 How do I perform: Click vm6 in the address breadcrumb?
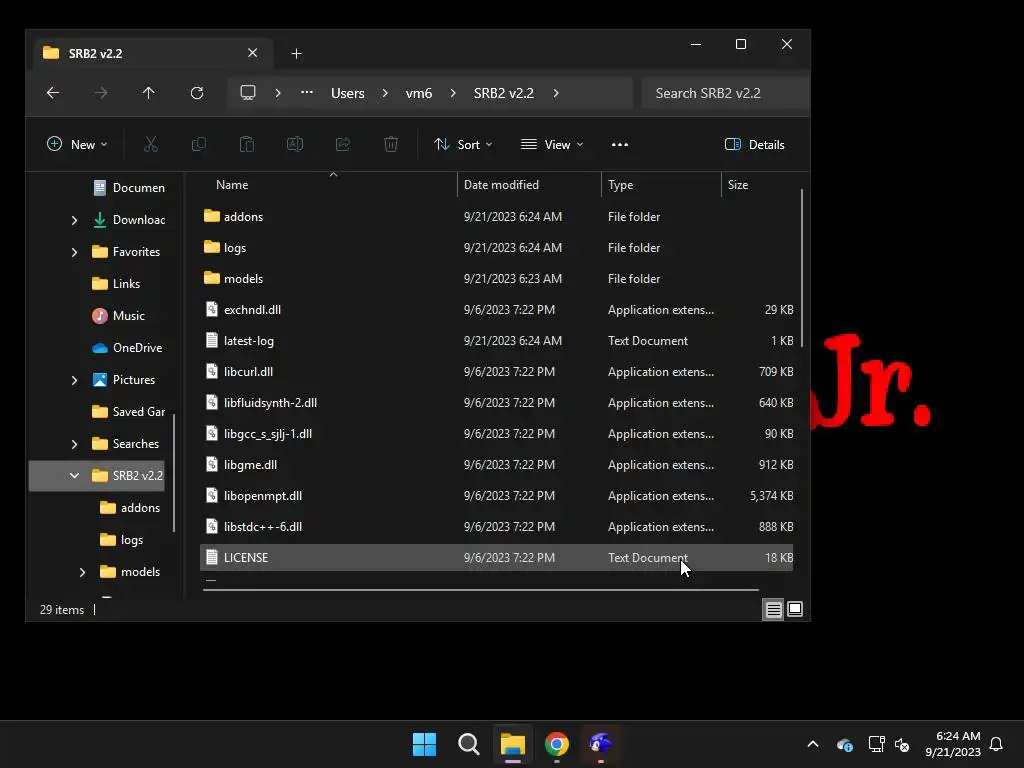pos(419,93)
